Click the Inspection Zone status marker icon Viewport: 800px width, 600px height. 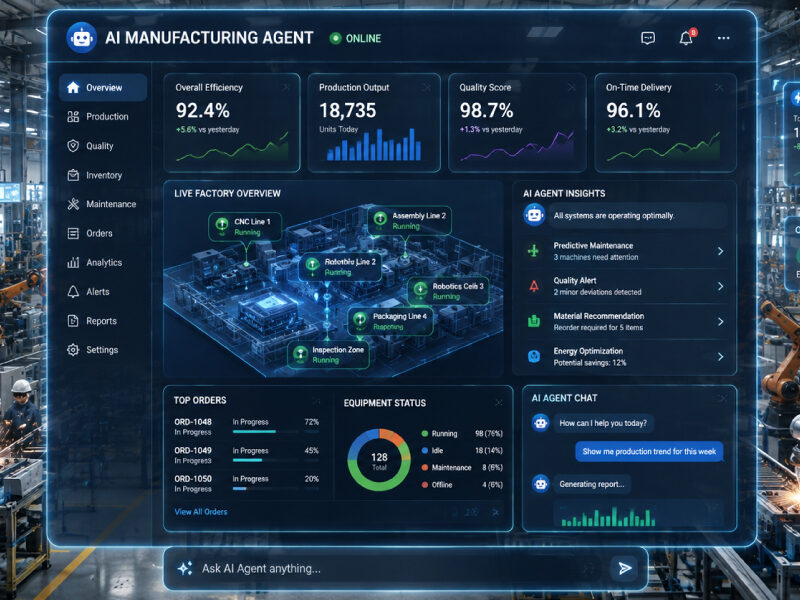300,353
